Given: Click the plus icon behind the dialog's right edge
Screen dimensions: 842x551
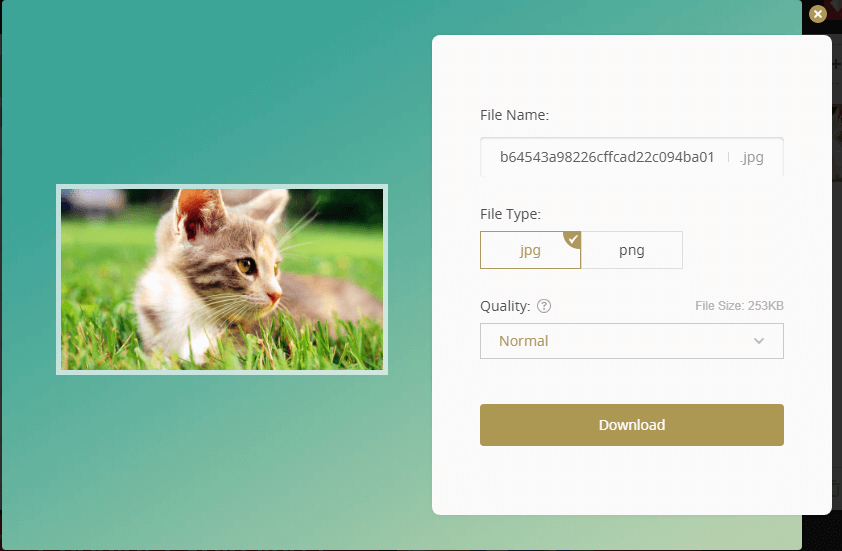Looking at the screenshot, I should 836,63.
